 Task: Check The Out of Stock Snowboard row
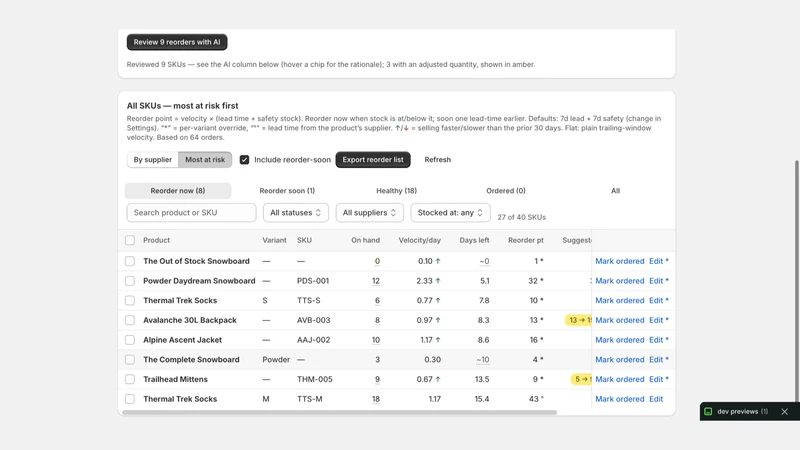pos(130,261)
